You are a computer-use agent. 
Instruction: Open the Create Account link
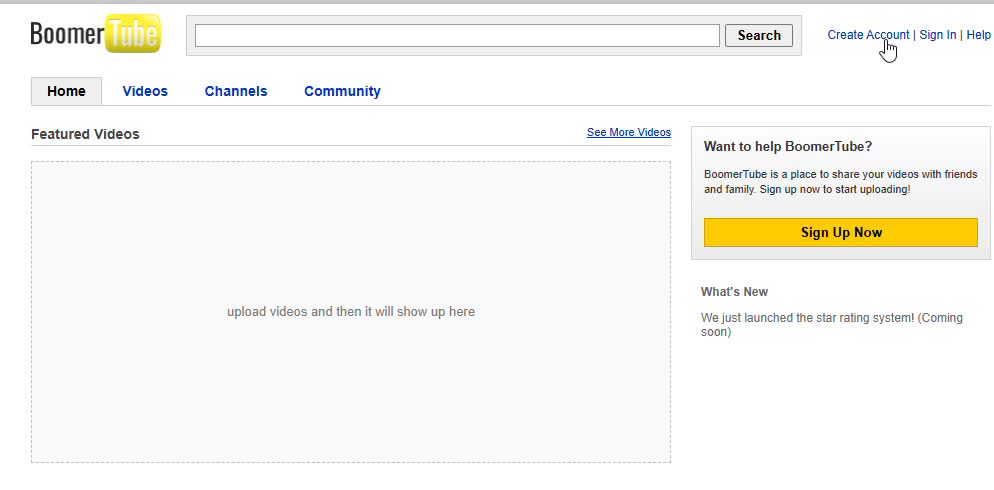pyautogui.click(x=867, y=35)
